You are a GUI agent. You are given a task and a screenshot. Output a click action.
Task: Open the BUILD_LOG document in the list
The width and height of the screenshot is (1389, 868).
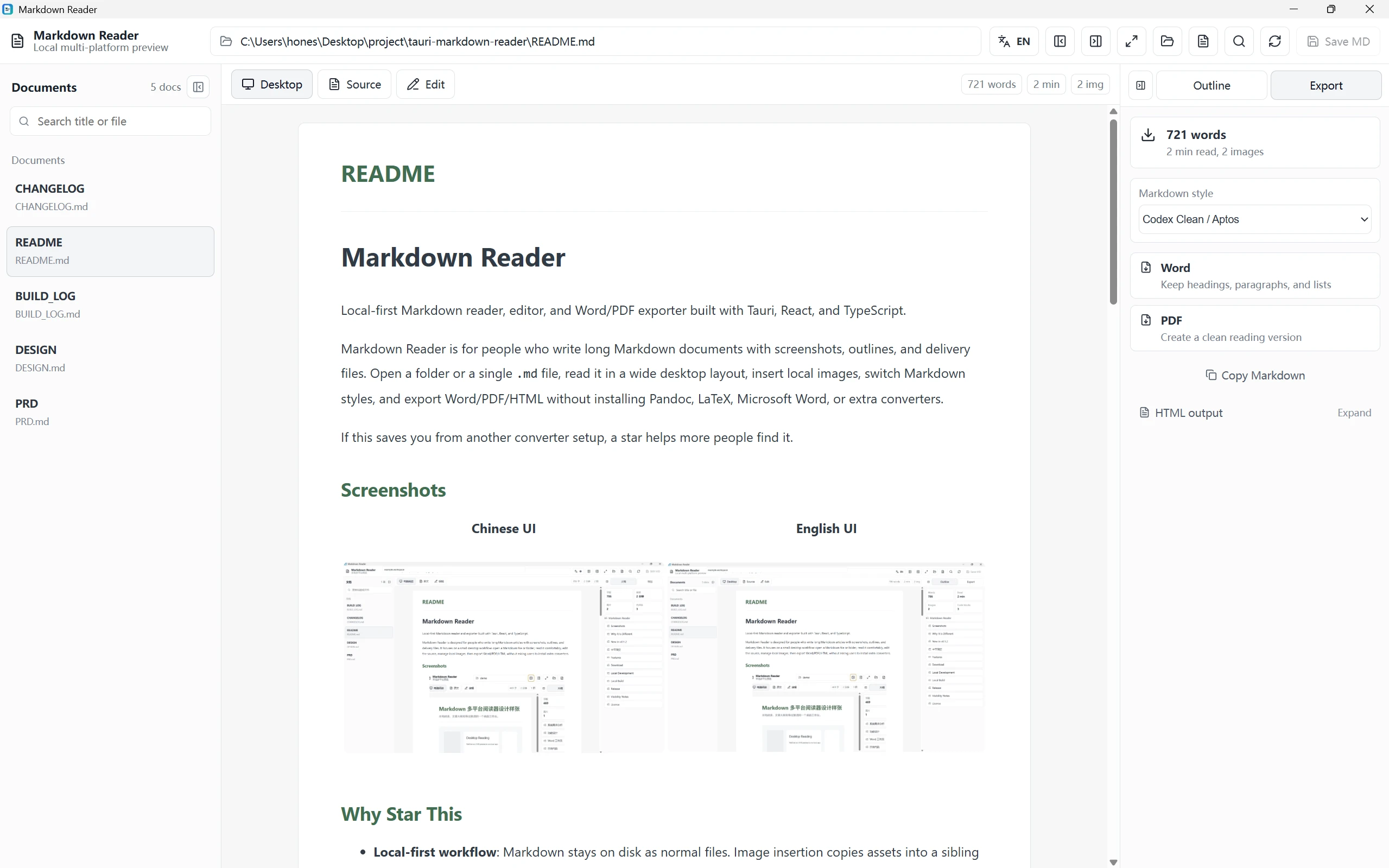[110, 305]
